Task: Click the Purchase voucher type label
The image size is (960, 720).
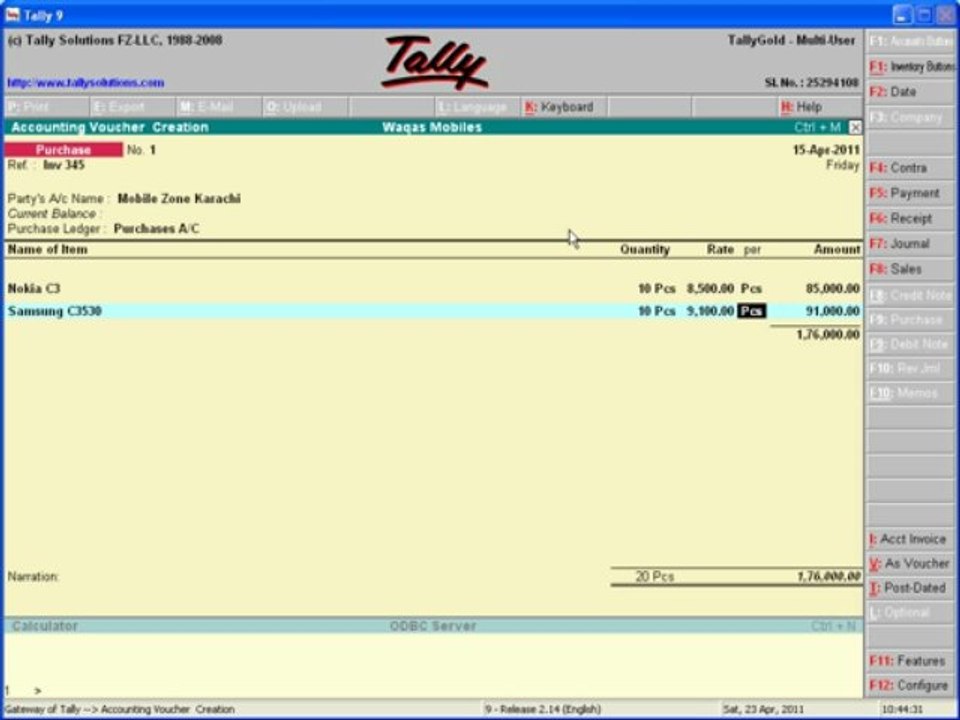Action: pos(63,150)
